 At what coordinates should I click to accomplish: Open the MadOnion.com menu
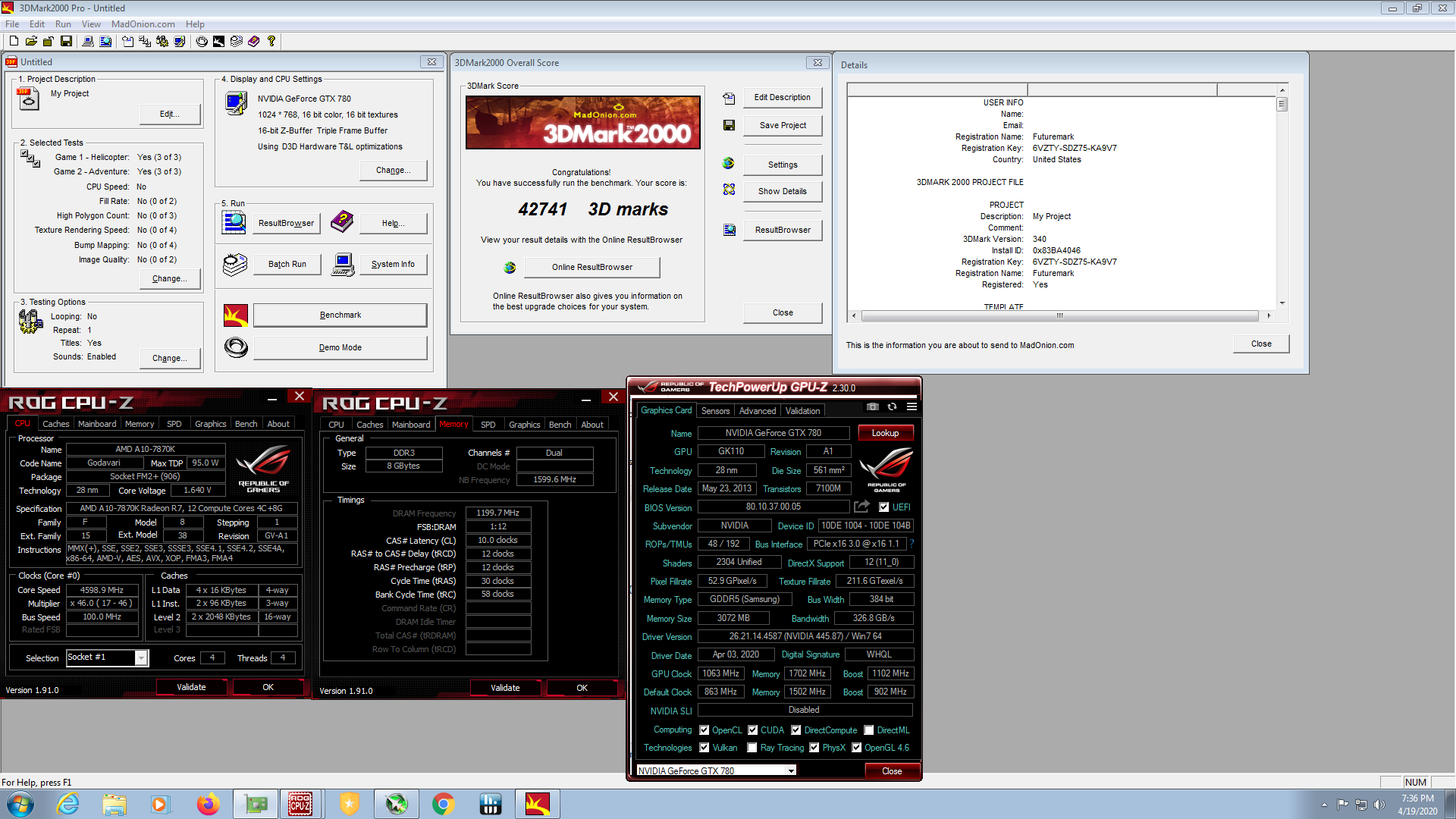click(x=143, y=24)
